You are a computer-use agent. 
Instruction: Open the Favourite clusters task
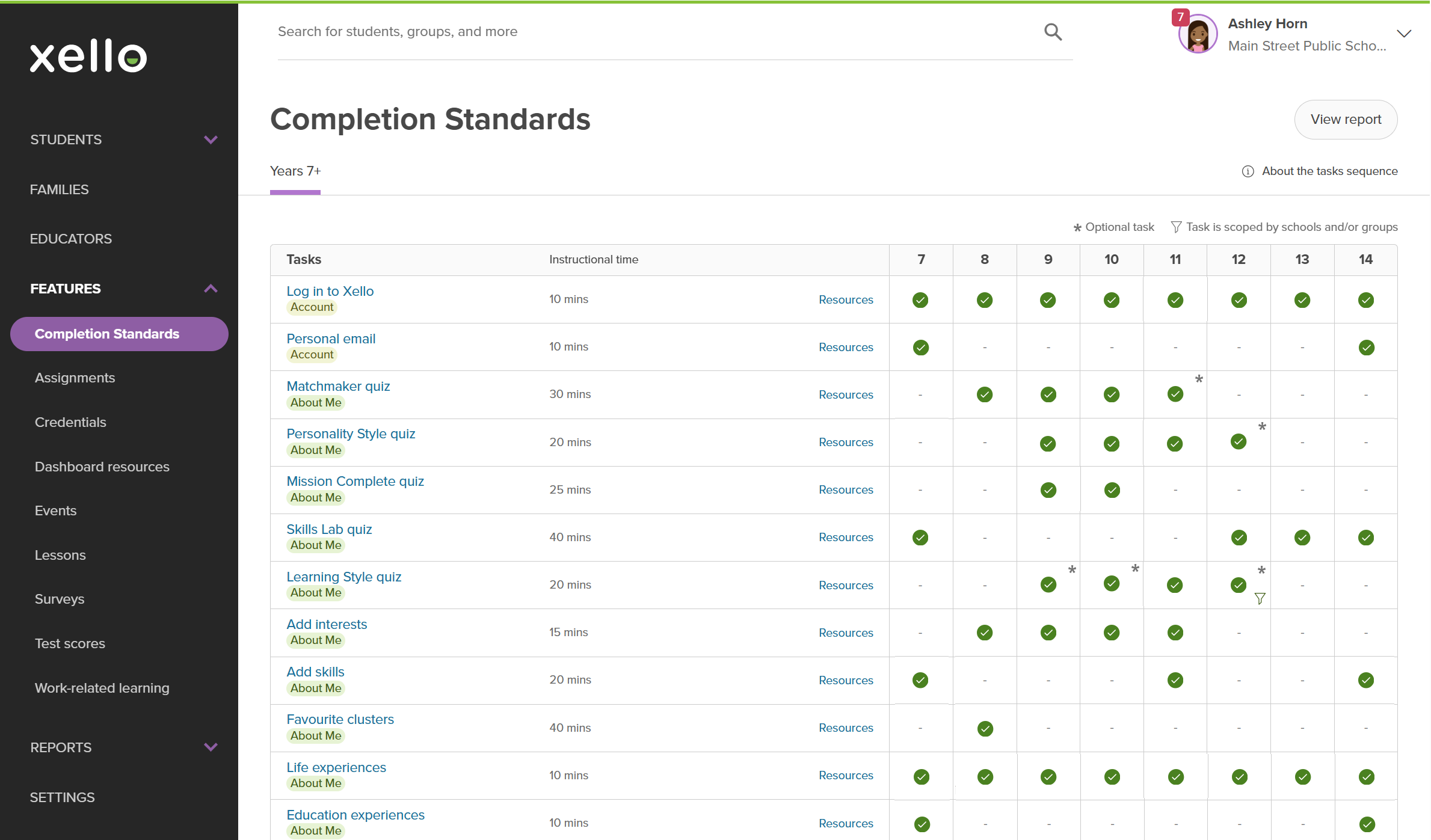(340, 719)
